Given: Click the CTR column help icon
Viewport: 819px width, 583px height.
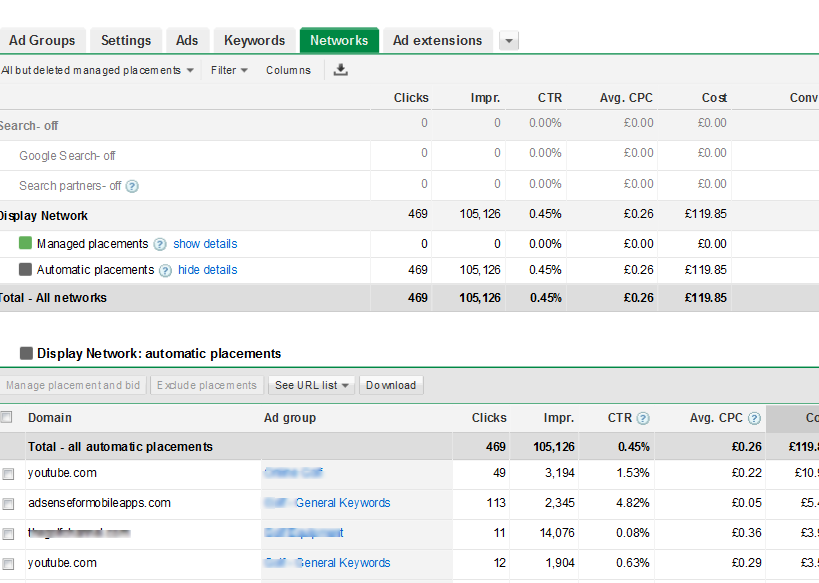Looking at the screenshot, I should coord(643,418).
